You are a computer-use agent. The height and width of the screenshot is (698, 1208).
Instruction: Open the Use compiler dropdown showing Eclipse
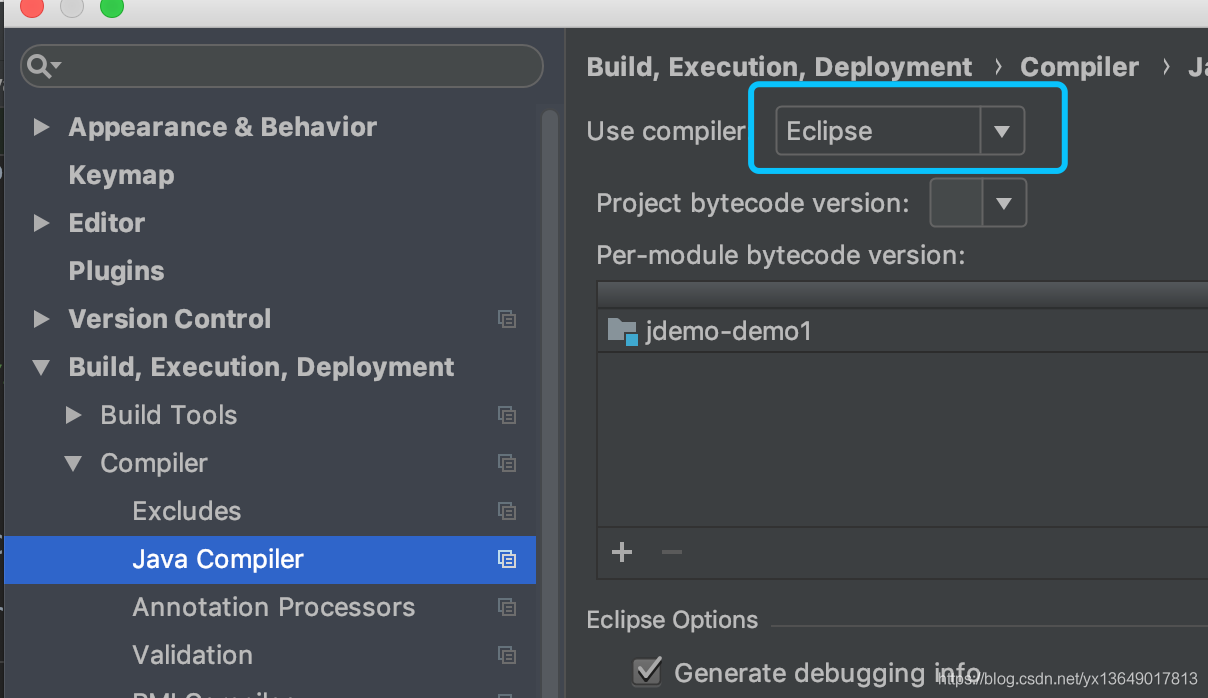tap(900, 131)
